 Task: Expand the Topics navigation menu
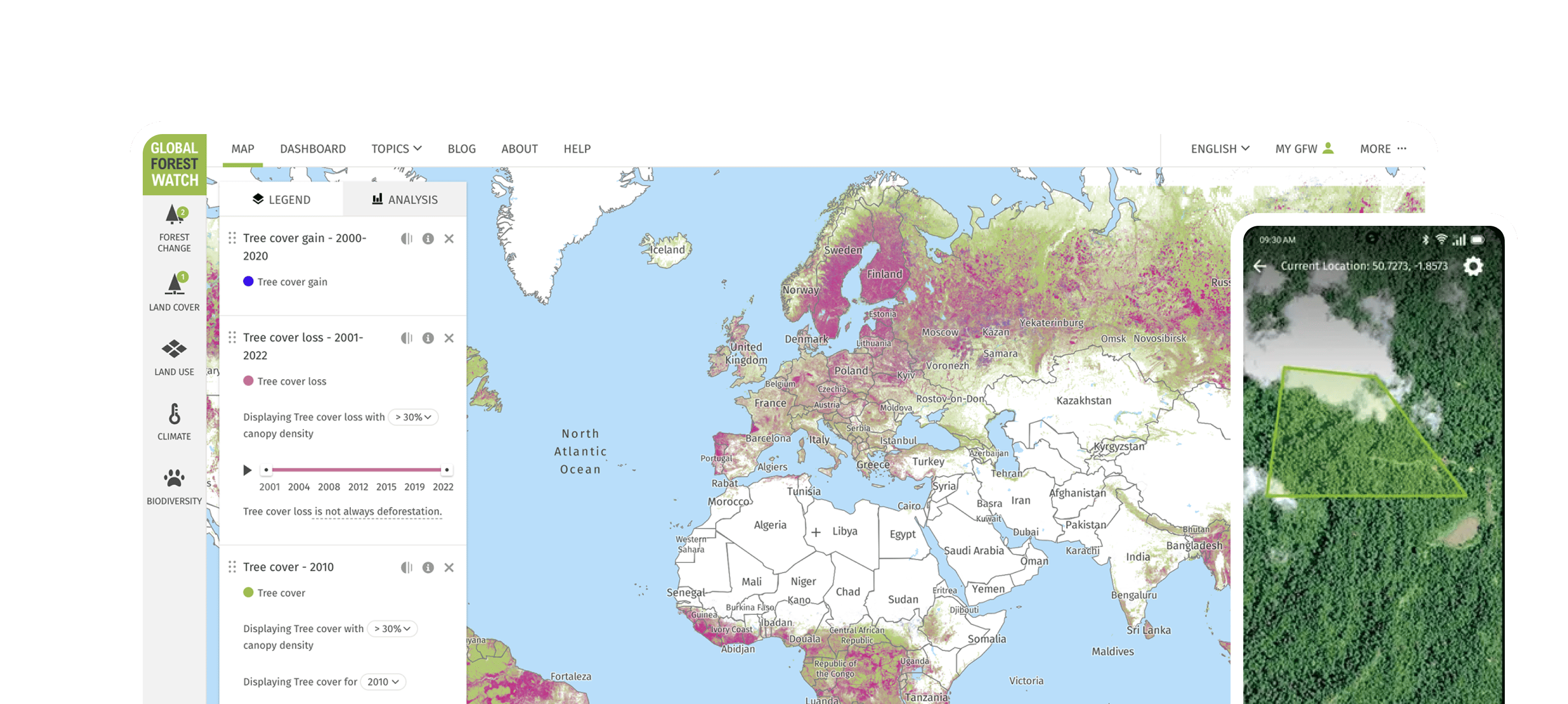coord(396,148)
